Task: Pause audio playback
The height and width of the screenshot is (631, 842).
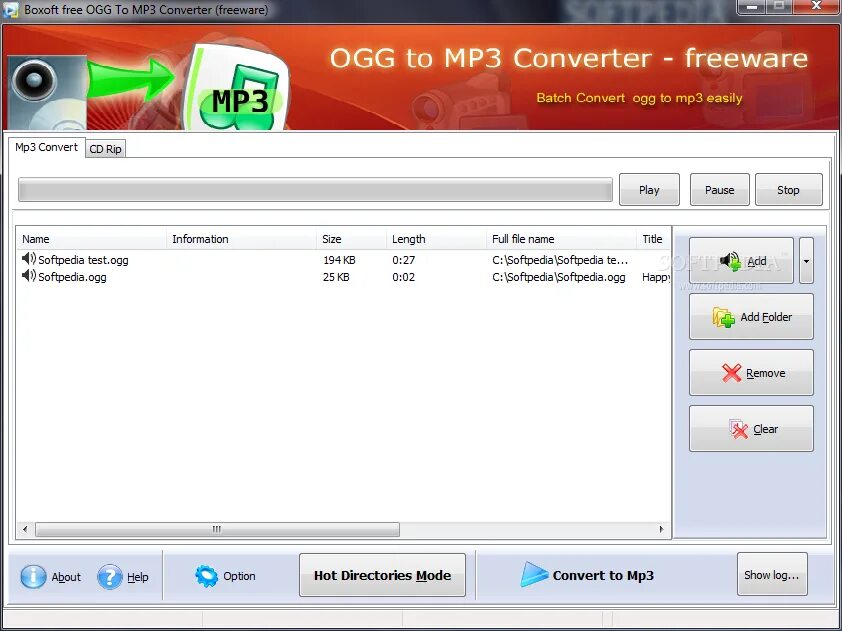Action: tap(720, 190)
